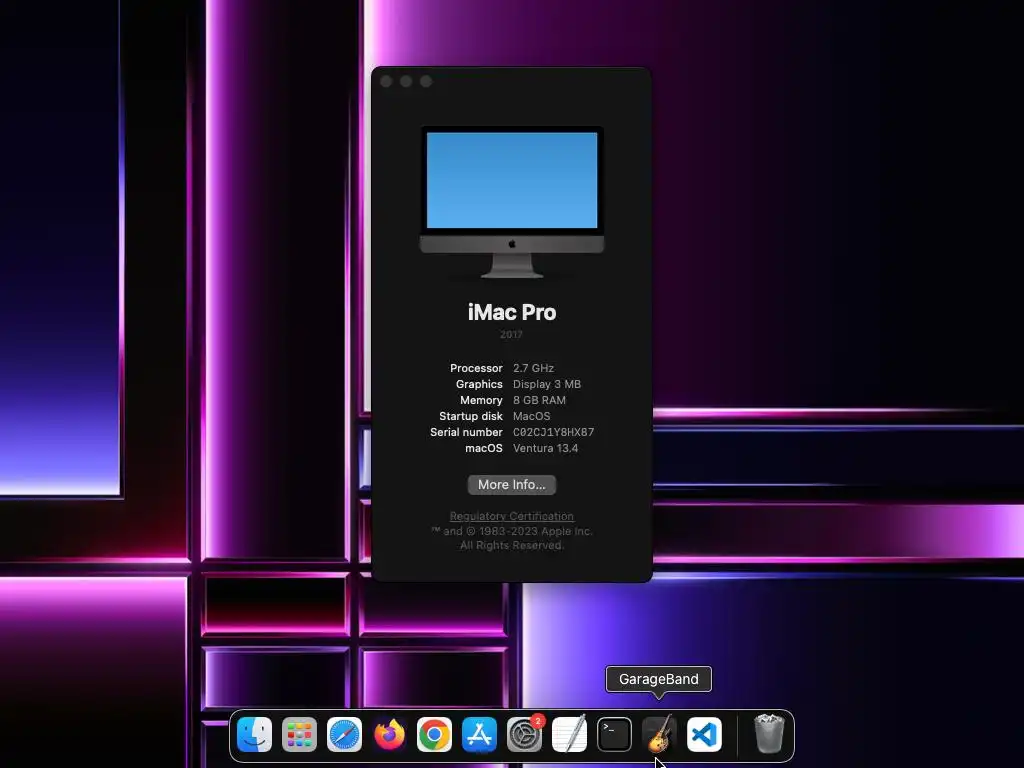Select the Startup disk value MacOS

click(532, 416)
